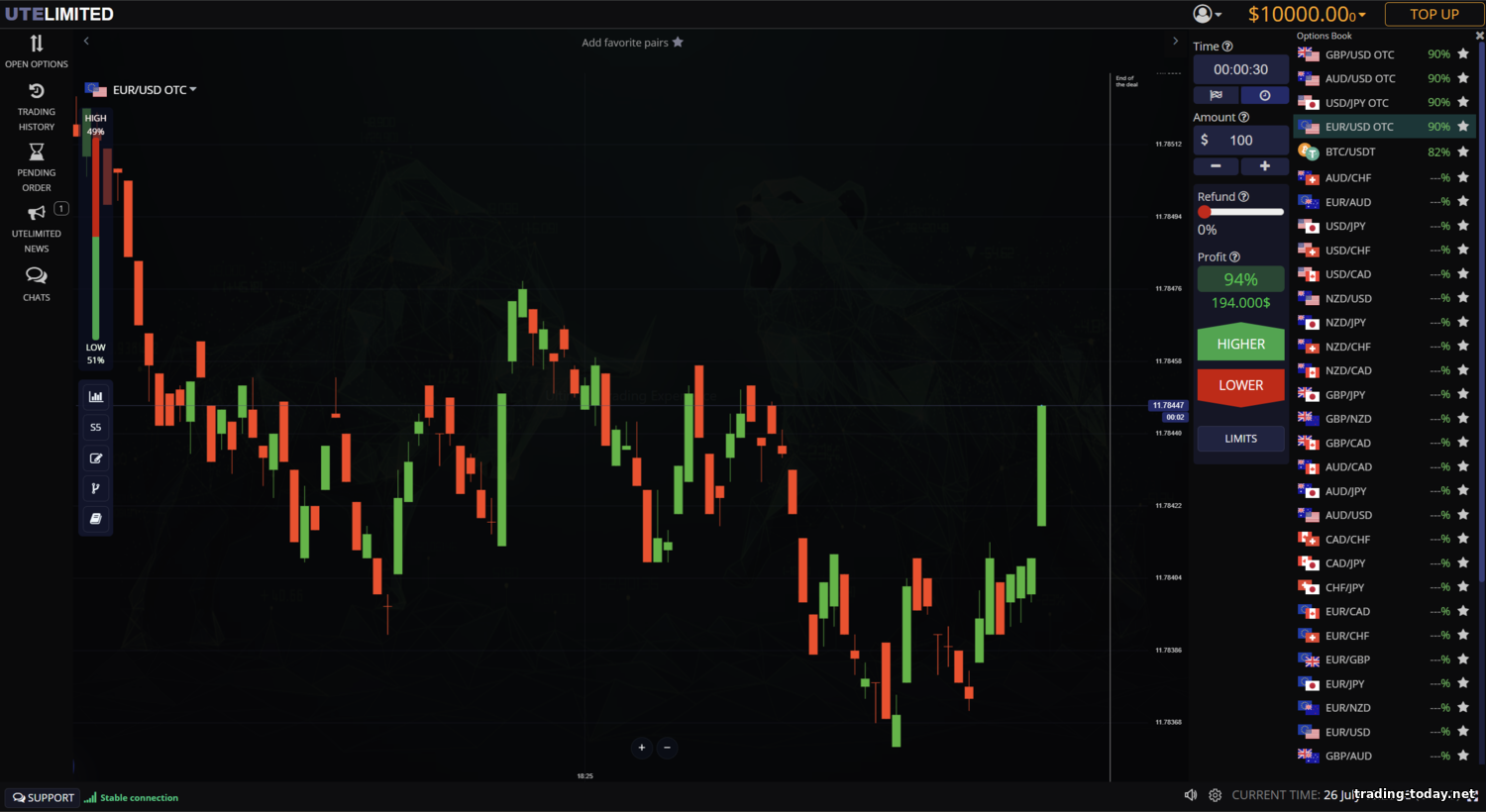Toggle favorite star for GBP/USD OTC
The width and height of the screenshot is (1486, 812).
point(1463,54)
